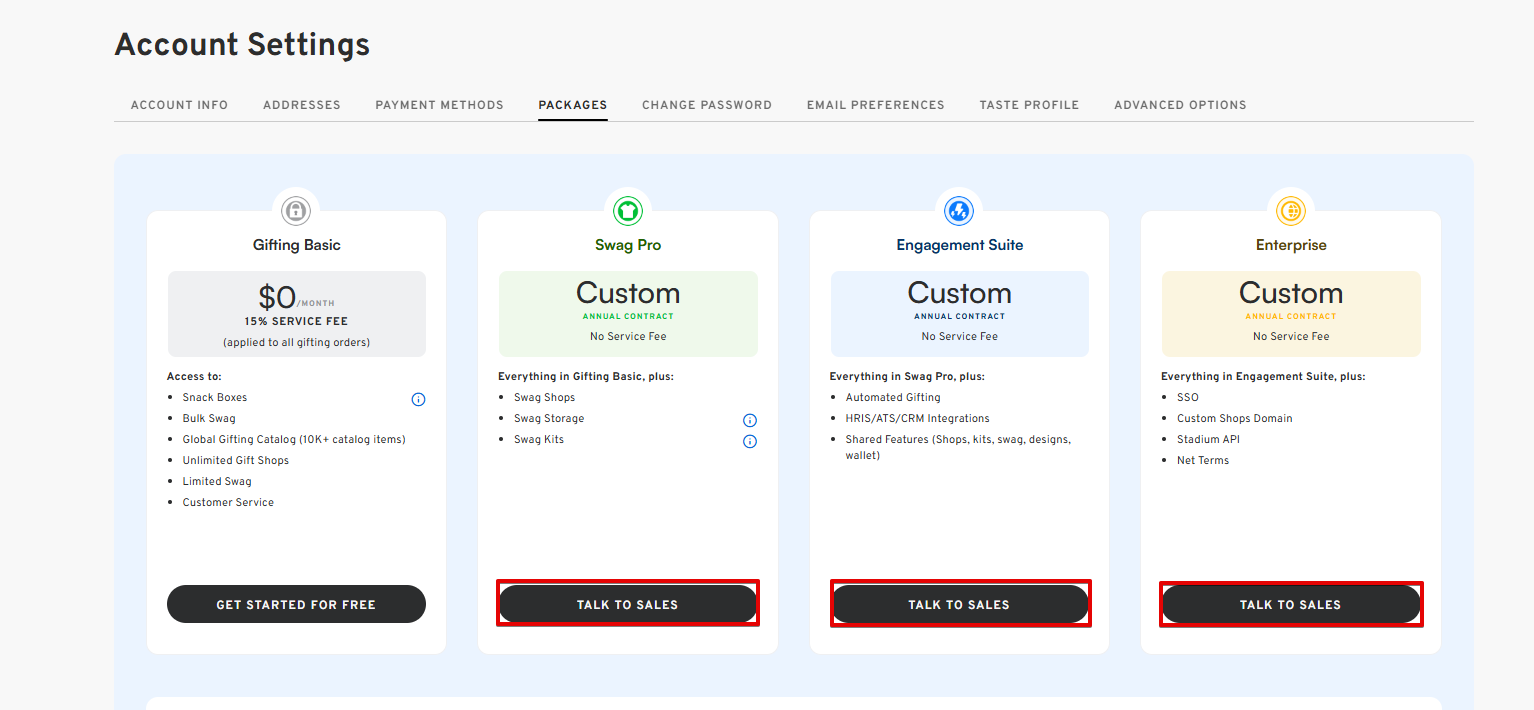Viewport: 1534px width, 710px height.
Task: Open the info icon beside Swag Kits
Action: click(750, 441)
